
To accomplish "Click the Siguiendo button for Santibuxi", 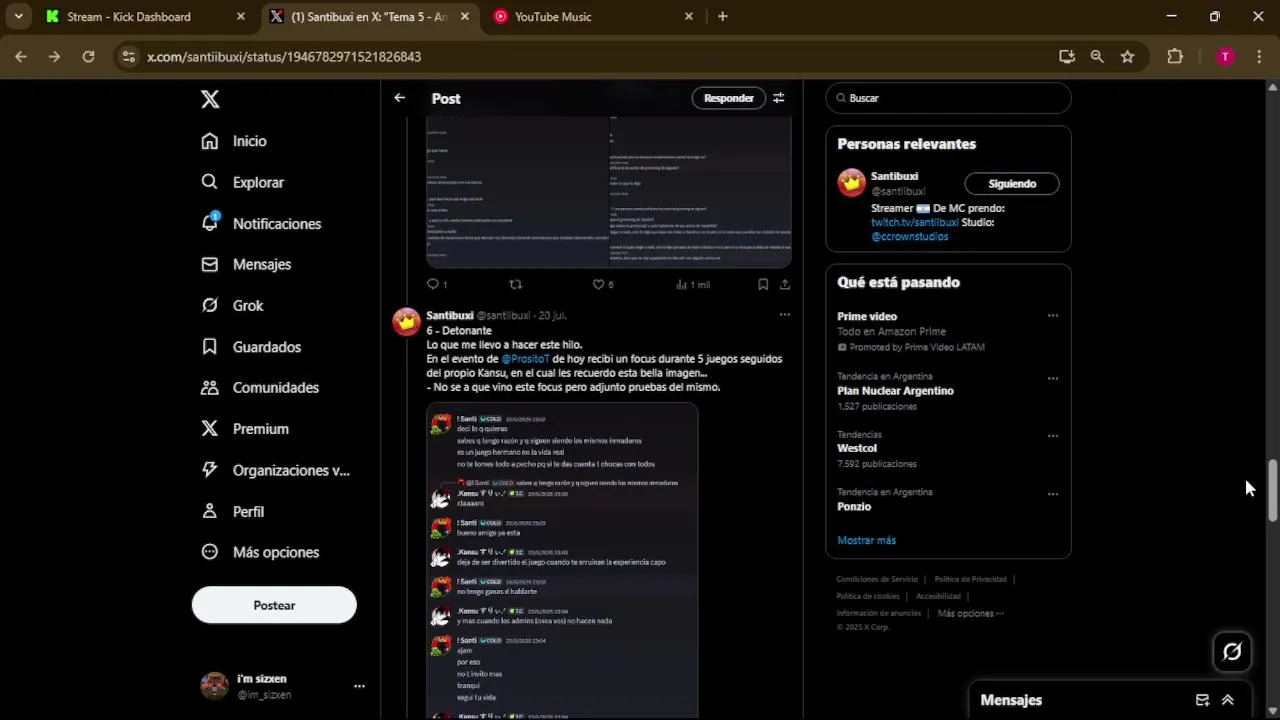I will 1012,184.
